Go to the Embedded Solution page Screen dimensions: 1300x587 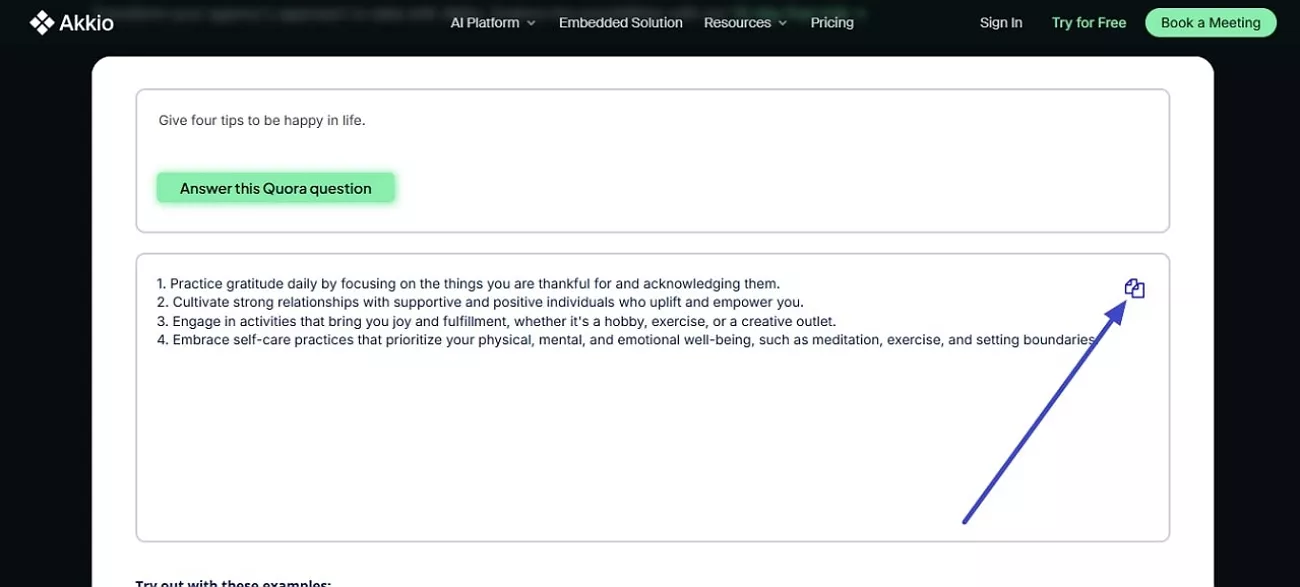click(x=620, y=22)
